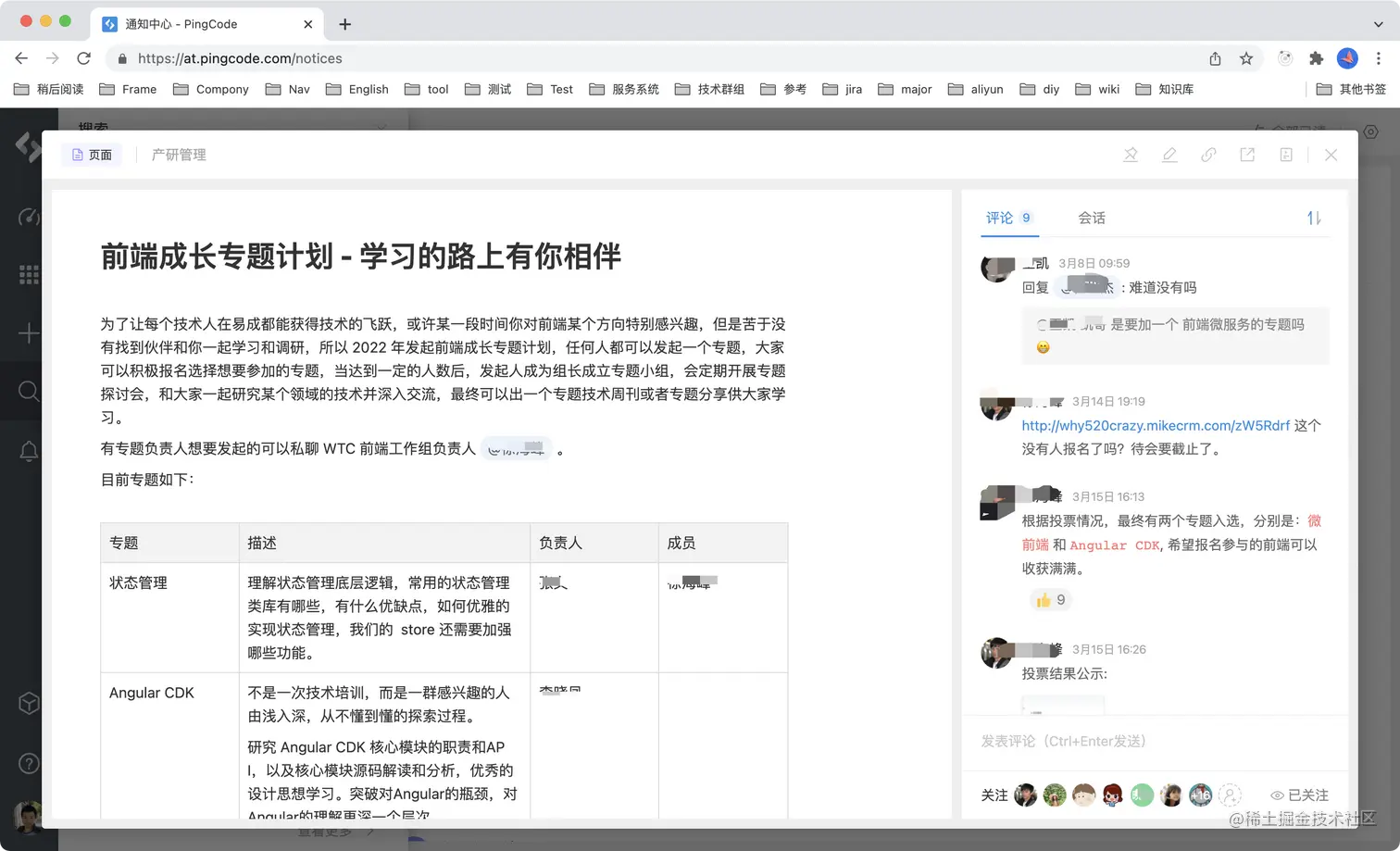Image resolution: width=1400 pixels, height=851 pixels.
Task: Switch to the 评论 tab
Action: pos(1008,218)
